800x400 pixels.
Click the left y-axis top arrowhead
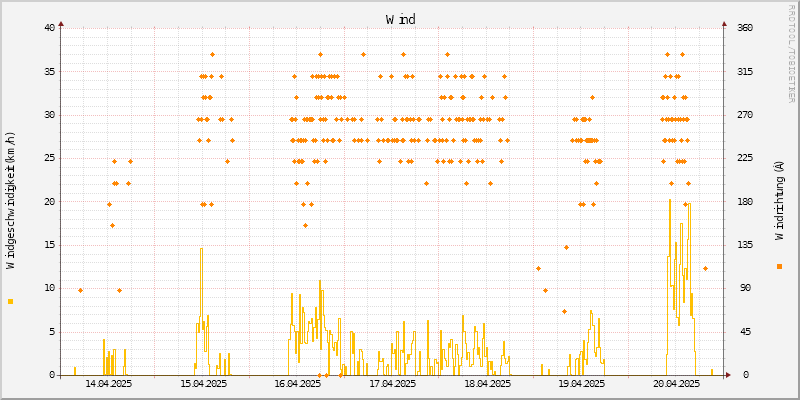[61, 23]
